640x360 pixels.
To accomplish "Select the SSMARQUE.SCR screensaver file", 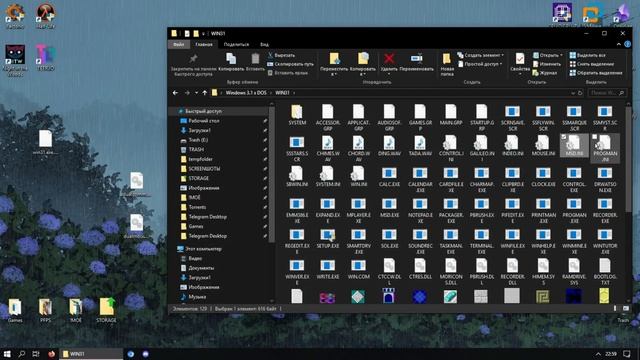I will click(574, 111).
